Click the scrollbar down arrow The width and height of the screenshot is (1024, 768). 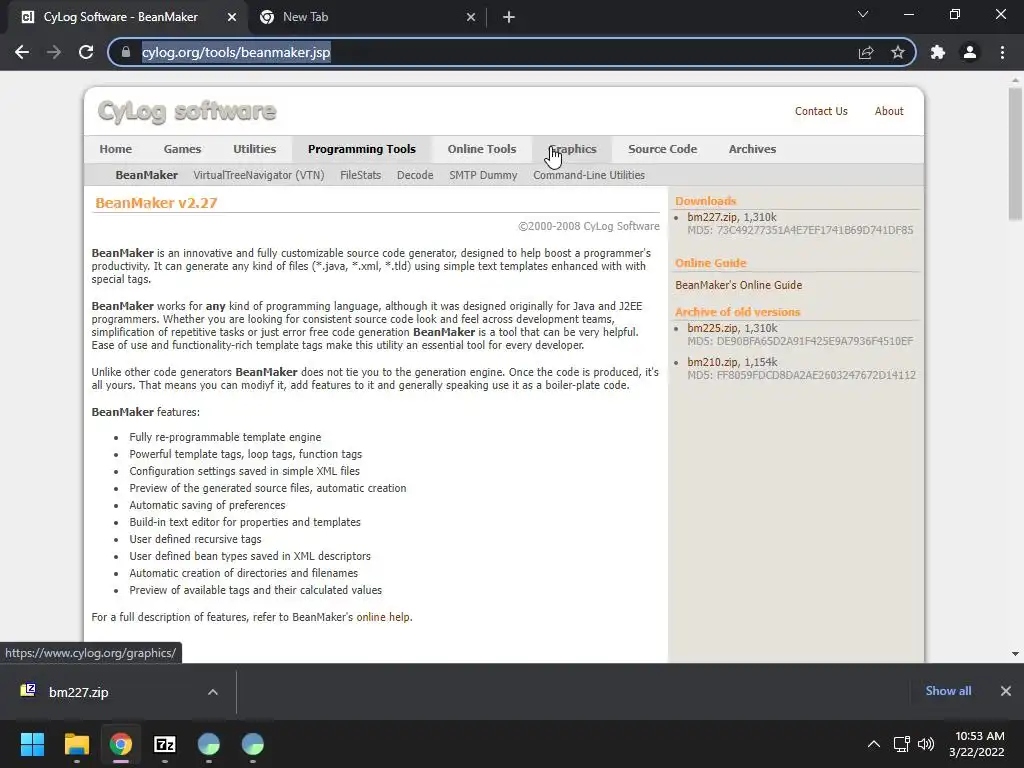(1015, 654)
